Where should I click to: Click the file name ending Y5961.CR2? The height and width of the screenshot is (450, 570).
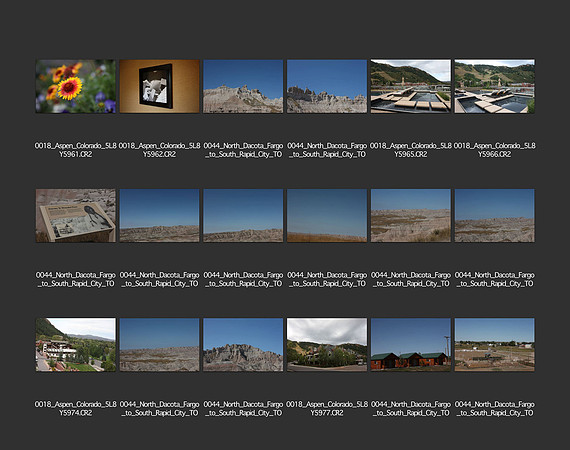76,150
